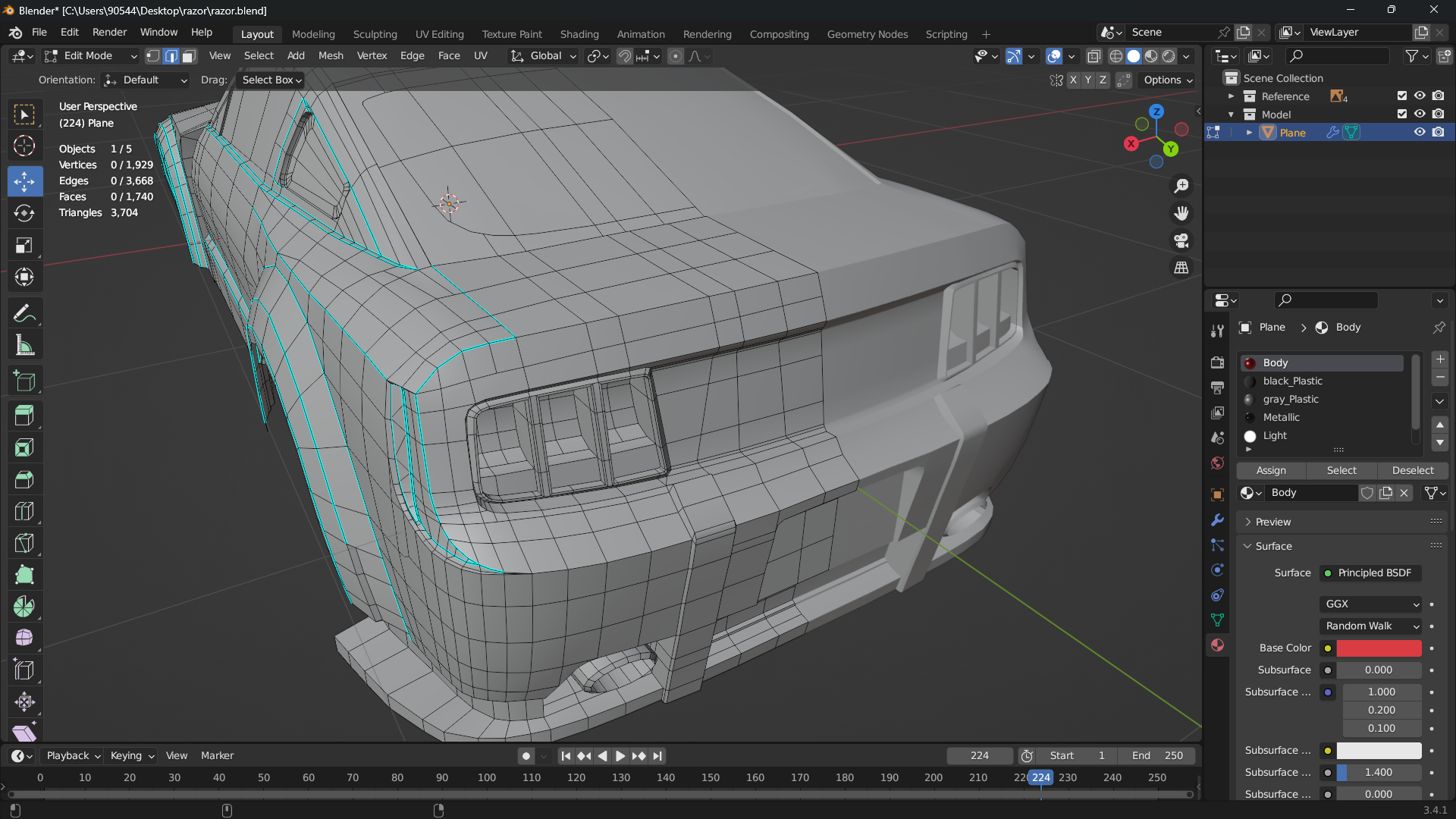Choose the Loop Cut tool
1456x819 pixels.
(x=24, y=511)
